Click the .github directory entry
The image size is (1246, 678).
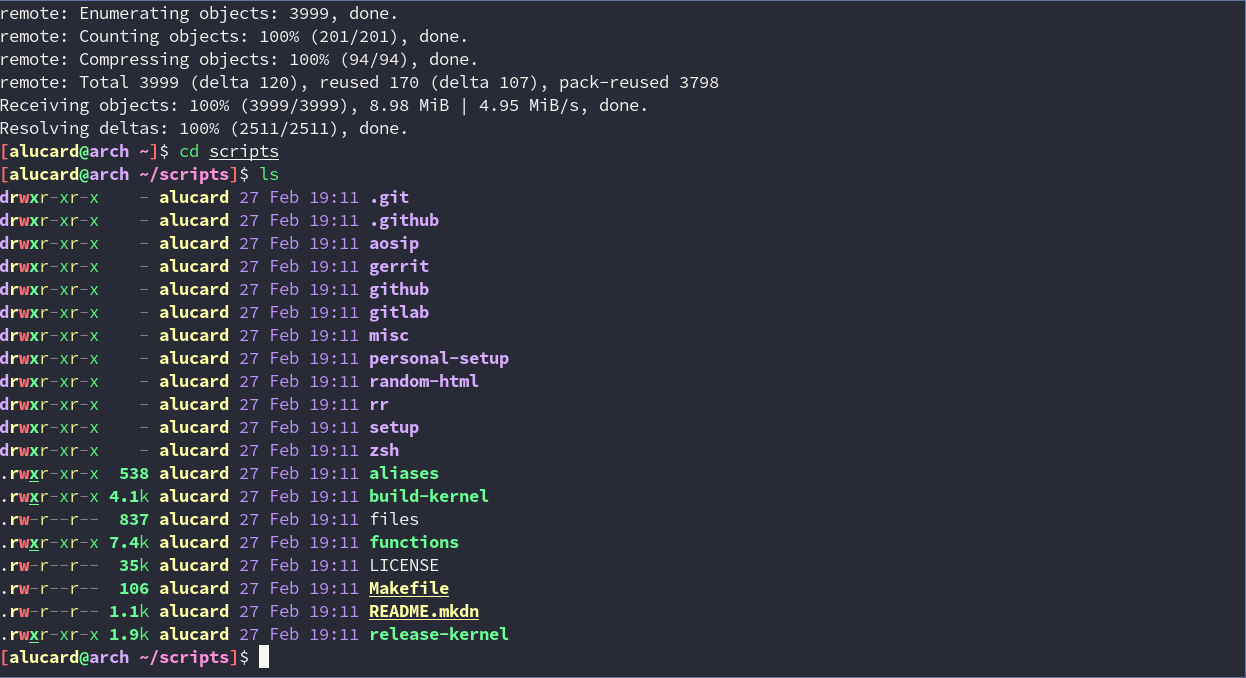click(404, 221)
